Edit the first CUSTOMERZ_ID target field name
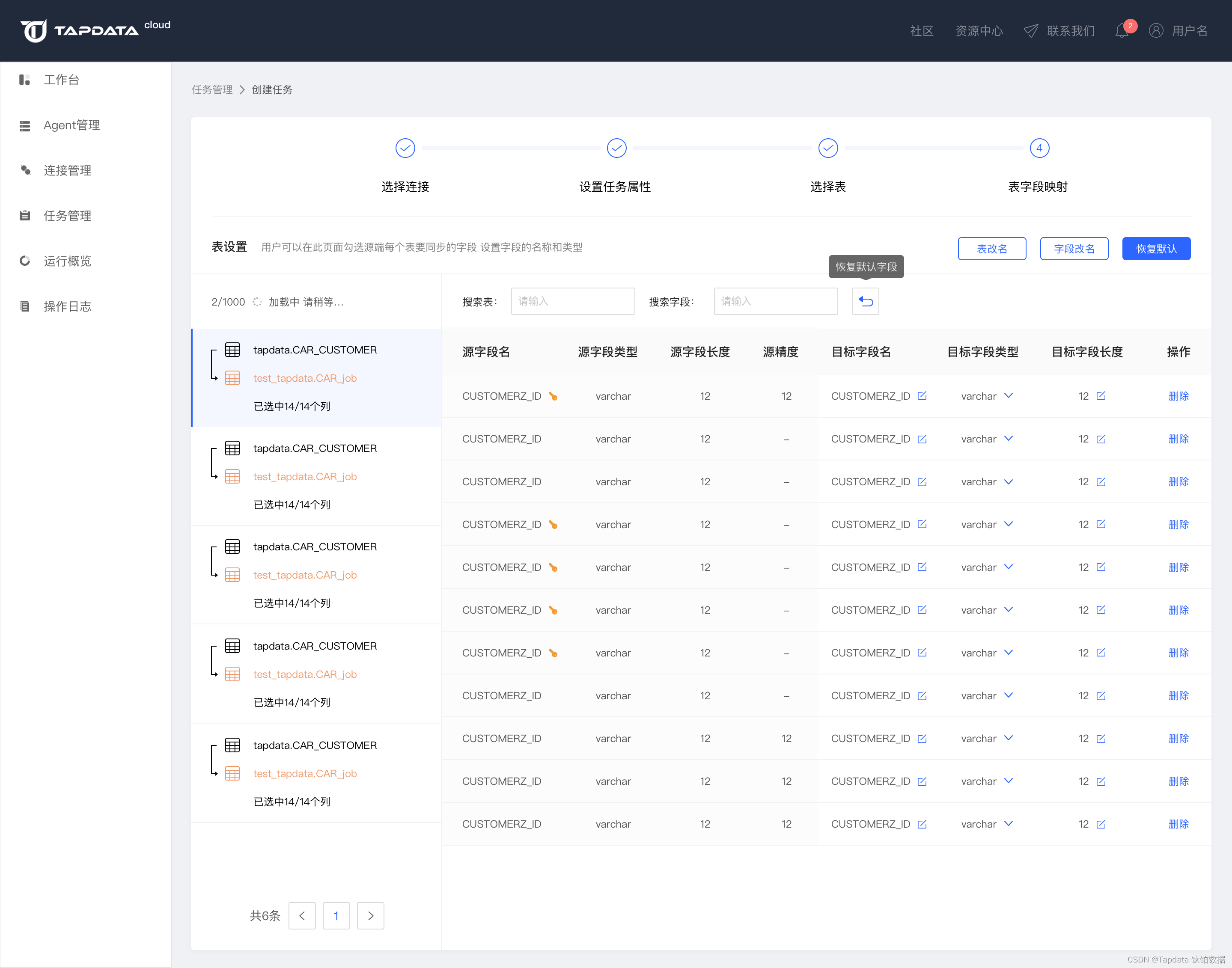Viewport: 1232px width, 968px height. (923, 395)
